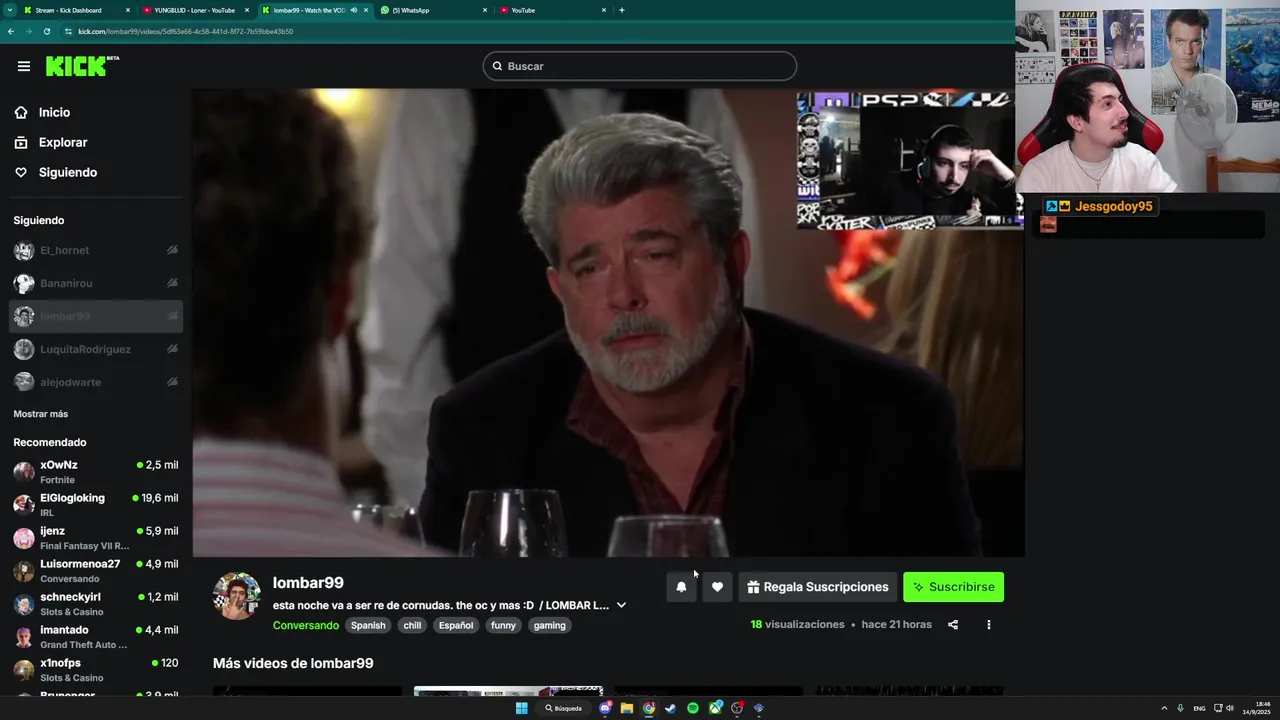Open File Explorer from the taskbar
Screen dimensions: 1280x720
pos(627,708)
